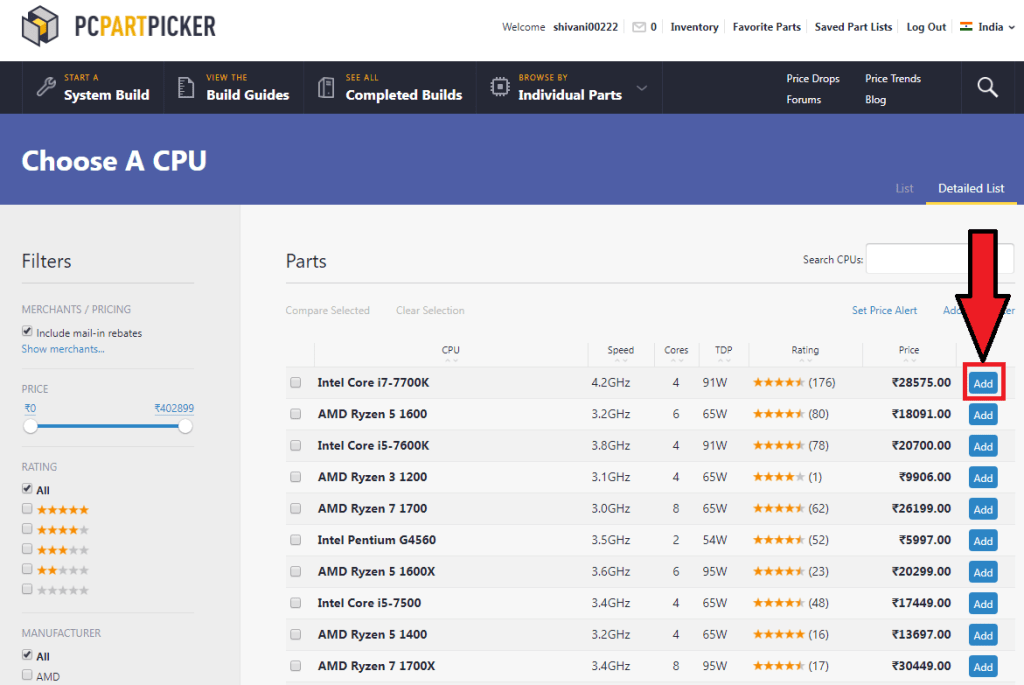
Task: Check the five-star rating filter
Action: point(27,508)
